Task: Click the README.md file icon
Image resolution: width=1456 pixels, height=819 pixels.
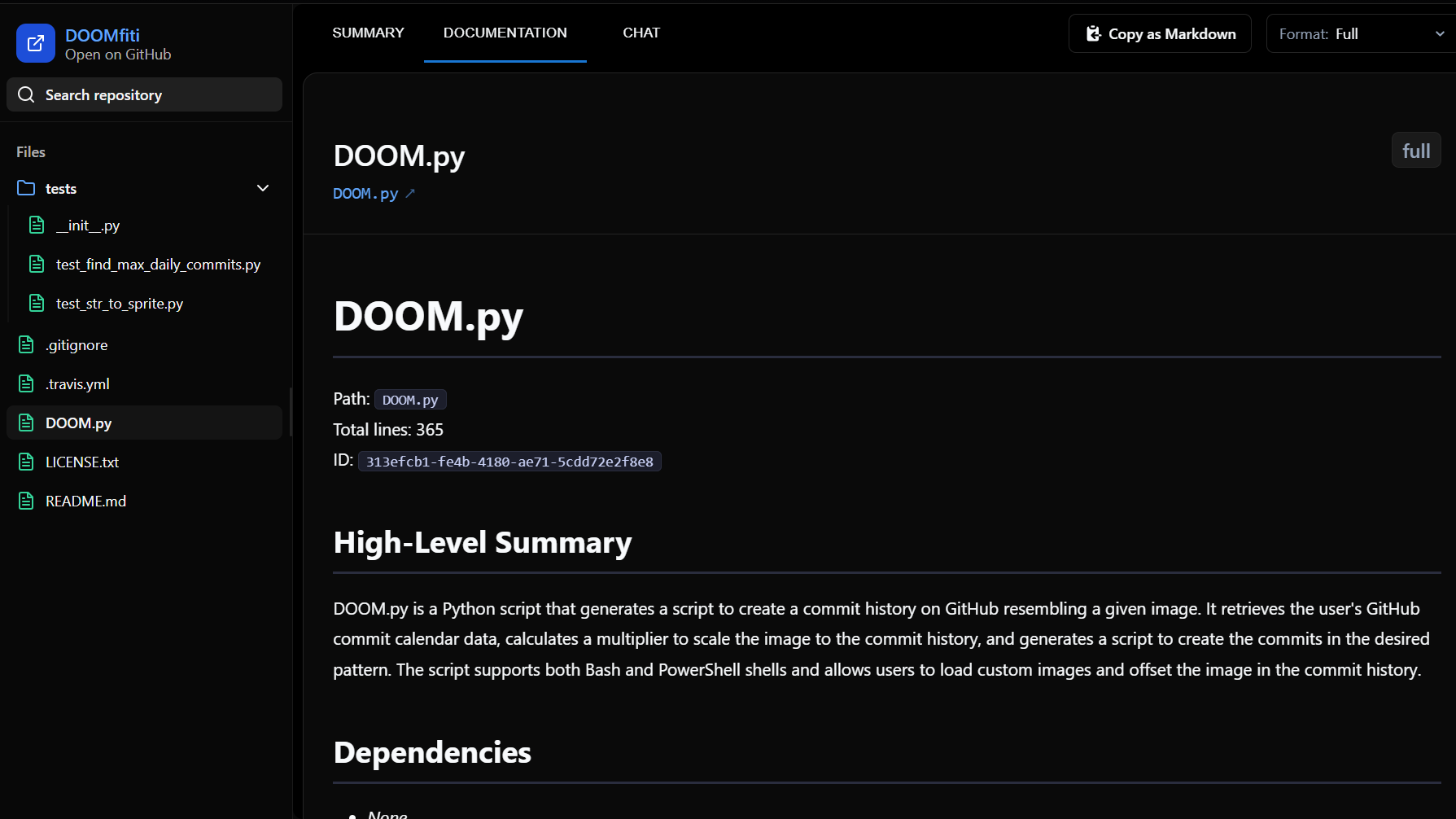Action: [x=26, y=501]
